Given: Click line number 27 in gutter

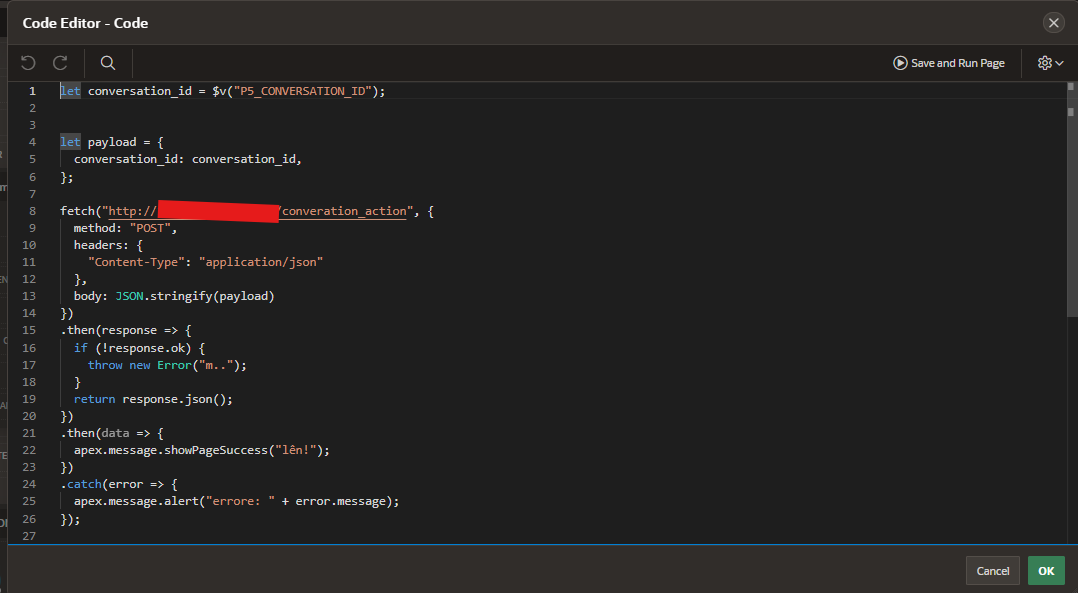Looking at the screenshot, I should [29, 536].
